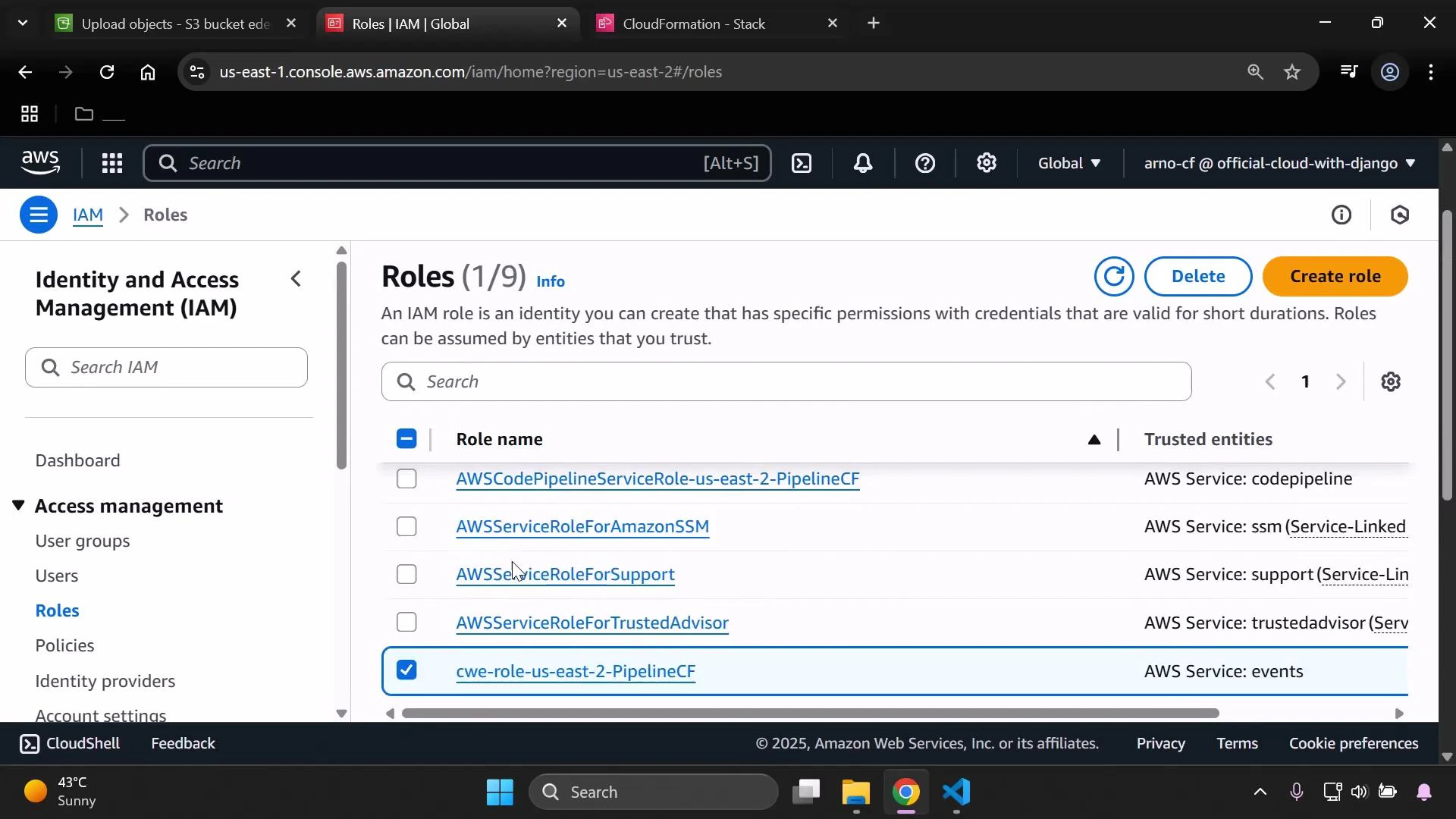Open the arno-cf account menu dropdown
The height and width of the screenshot is (819, 1456).
tap(1276, 163)
